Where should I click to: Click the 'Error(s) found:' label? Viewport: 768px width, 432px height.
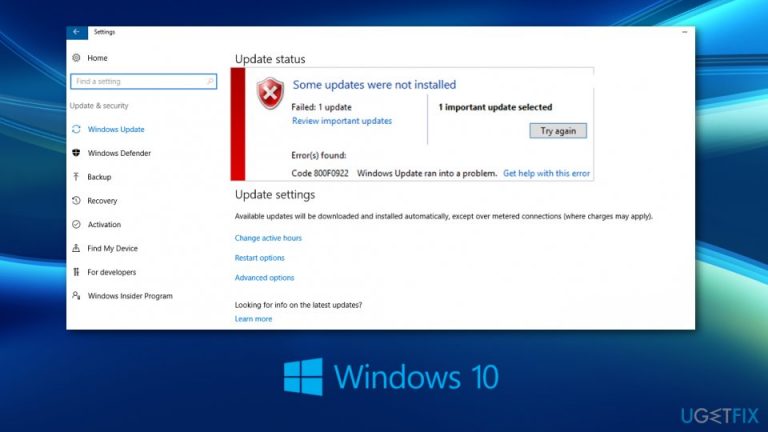319,156
